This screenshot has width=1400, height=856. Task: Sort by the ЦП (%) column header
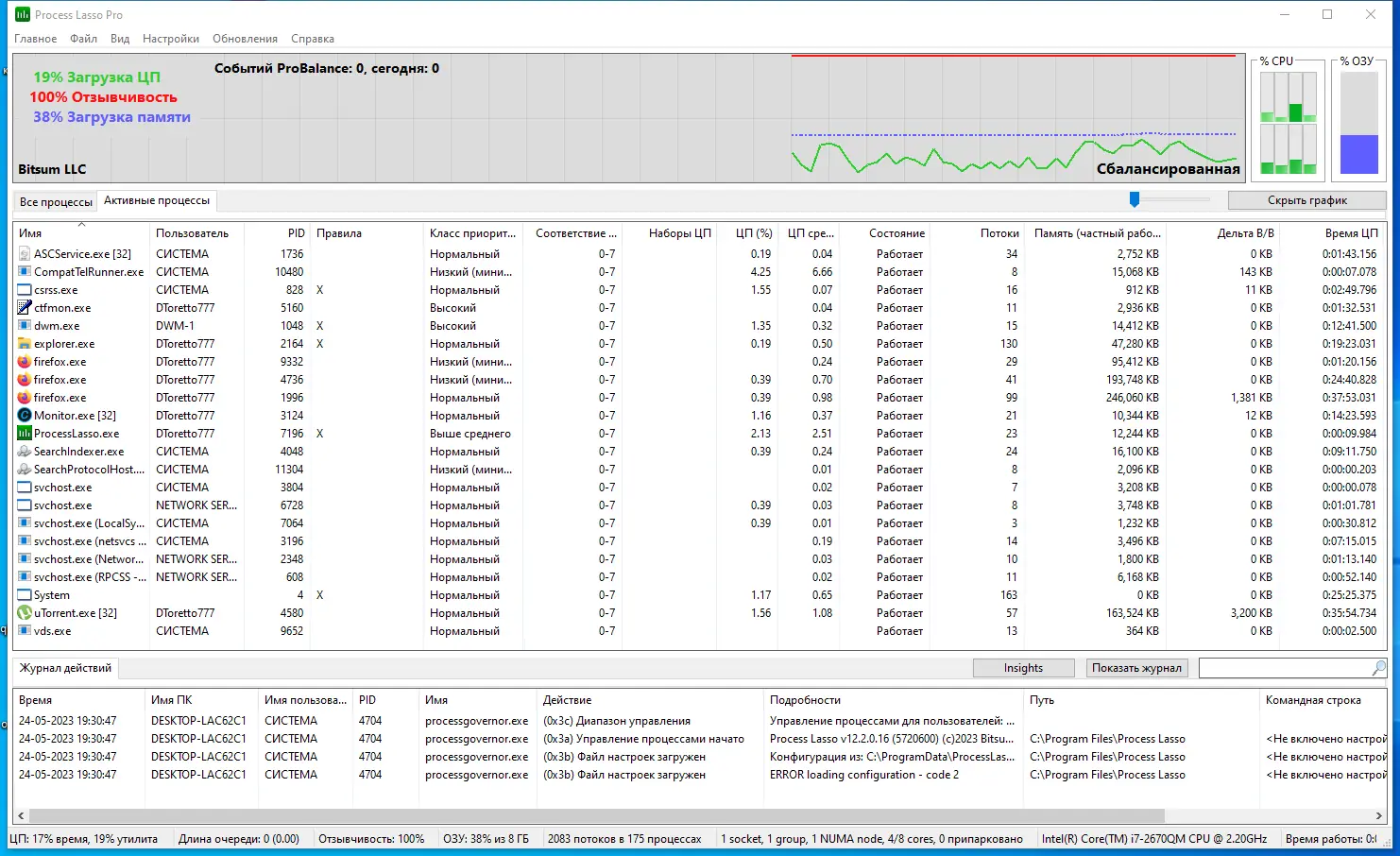pyautogui.click(x=745, y=233)
